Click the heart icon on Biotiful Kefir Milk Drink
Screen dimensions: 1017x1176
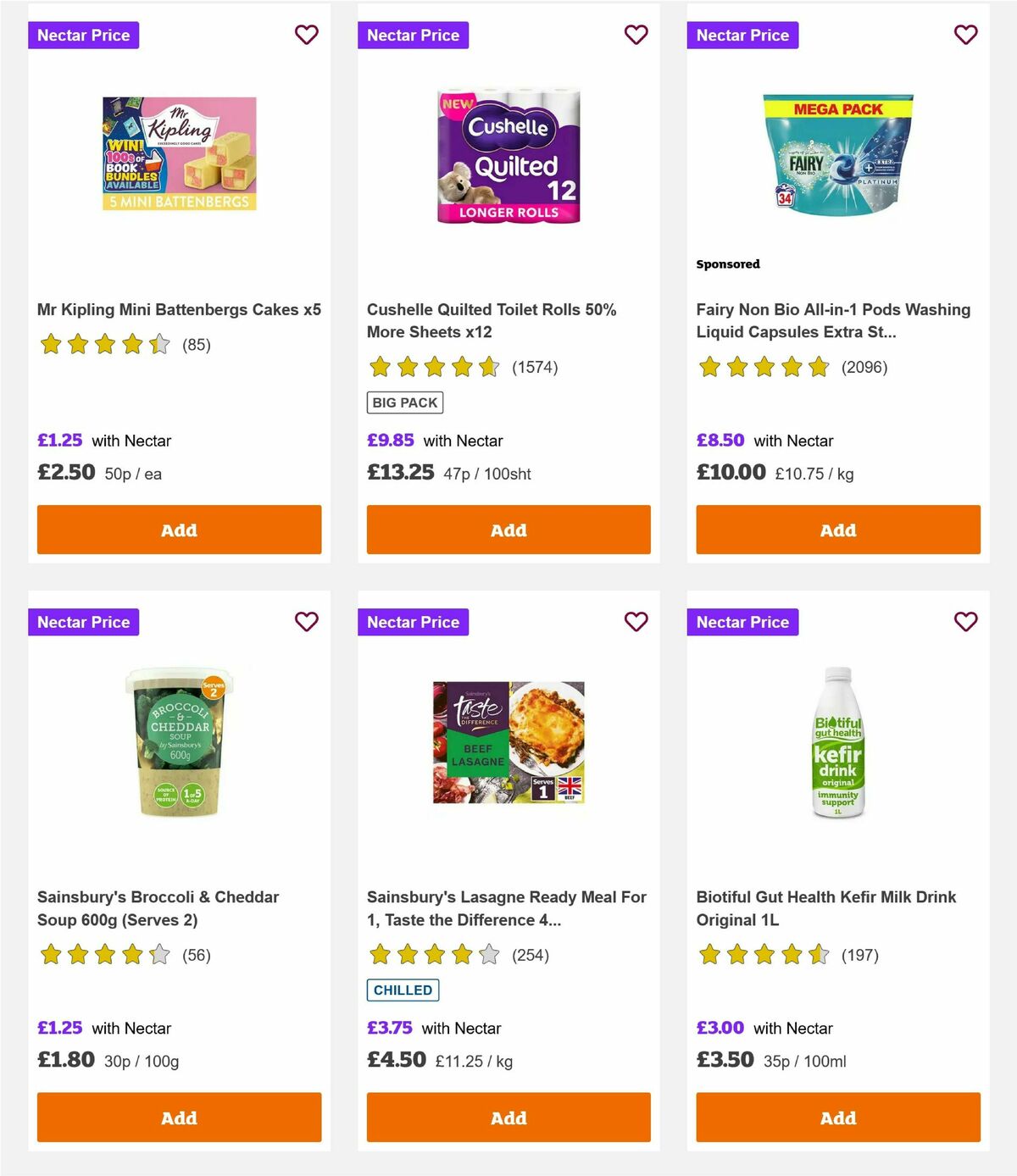tap(965, 621)
